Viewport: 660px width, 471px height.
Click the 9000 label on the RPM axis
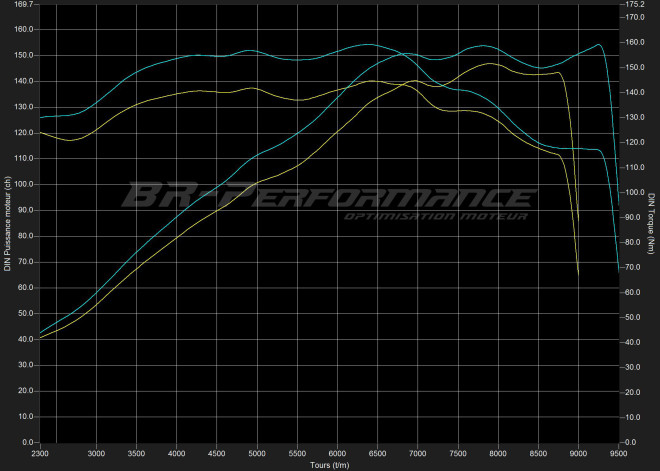tap(579, 453)
